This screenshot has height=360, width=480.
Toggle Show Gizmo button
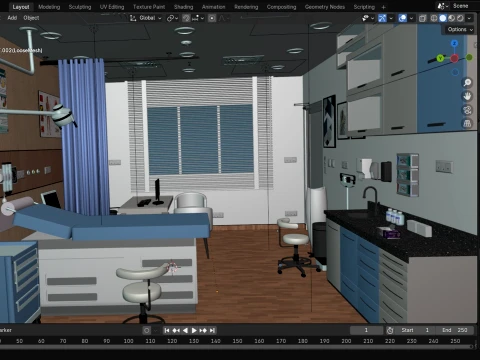tap(382, 18)
